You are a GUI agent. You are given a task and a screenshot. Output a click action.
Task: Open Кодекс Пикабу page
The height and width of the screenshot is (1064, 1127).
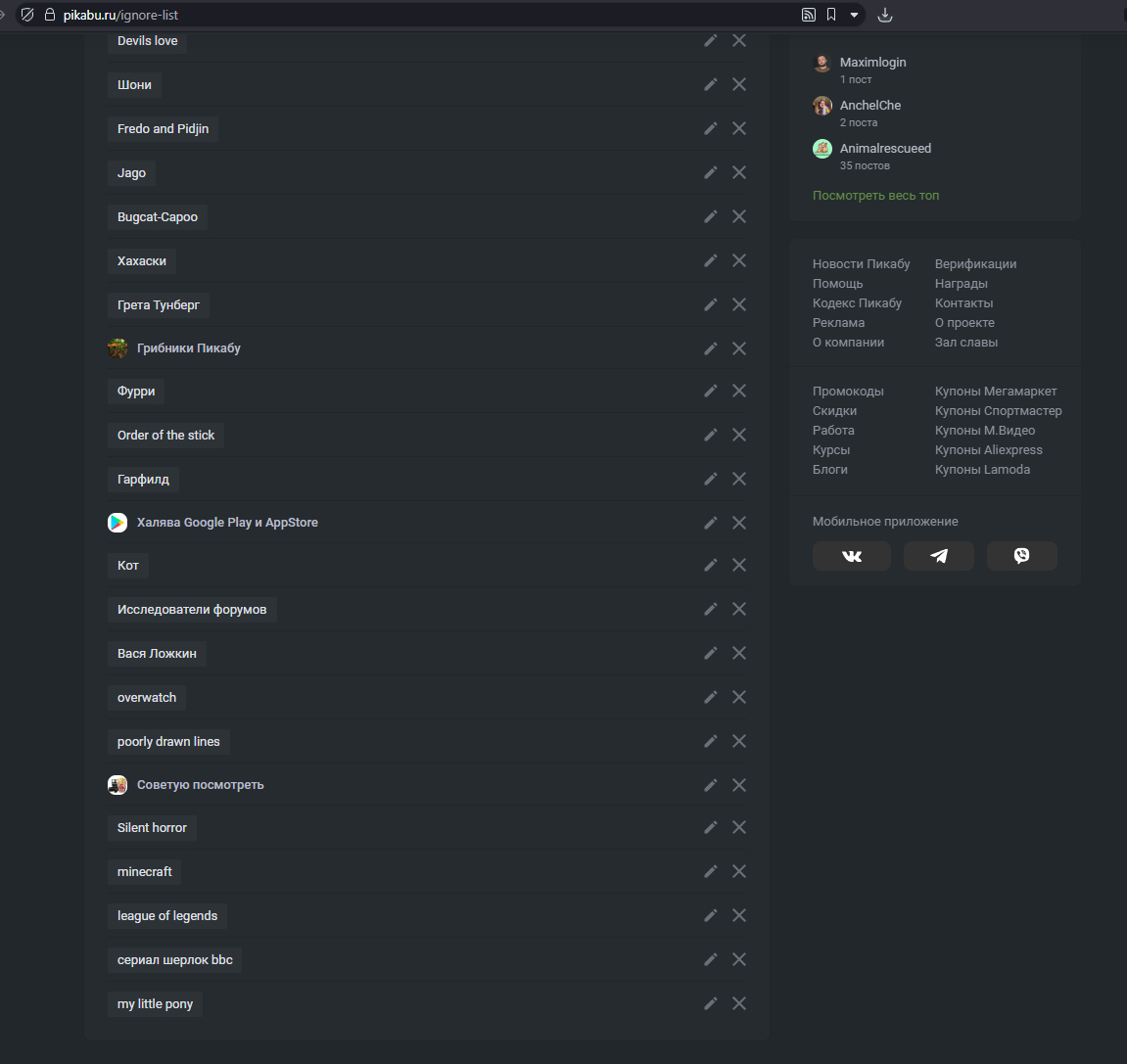pos(857,303)
